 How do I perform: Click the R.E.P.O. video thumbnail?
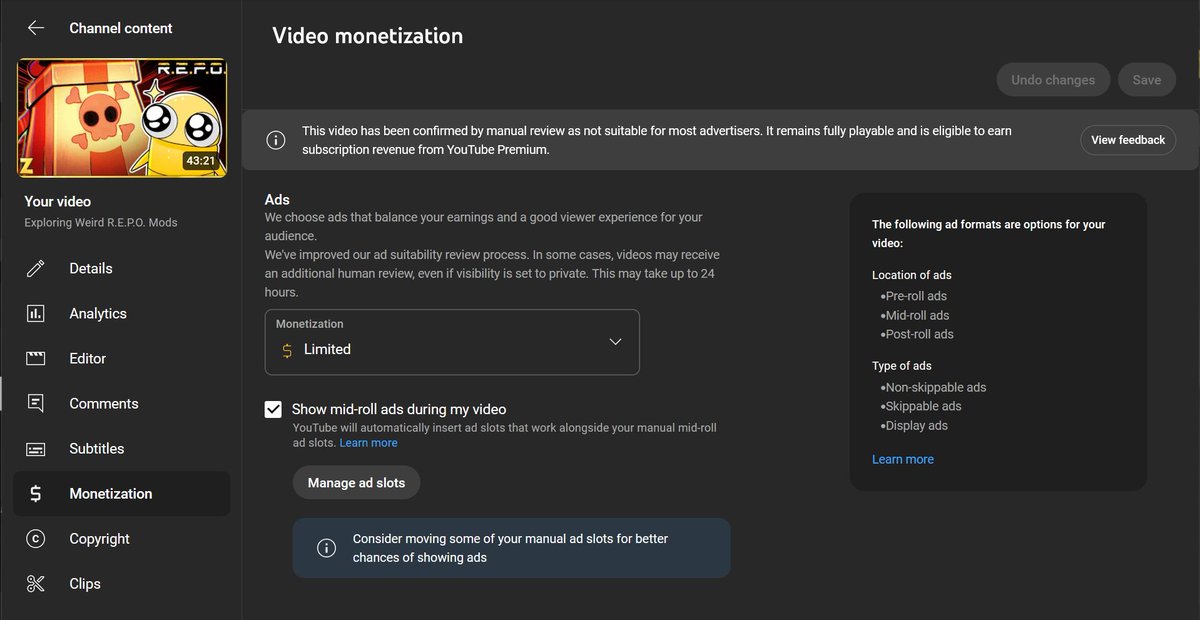121,117
